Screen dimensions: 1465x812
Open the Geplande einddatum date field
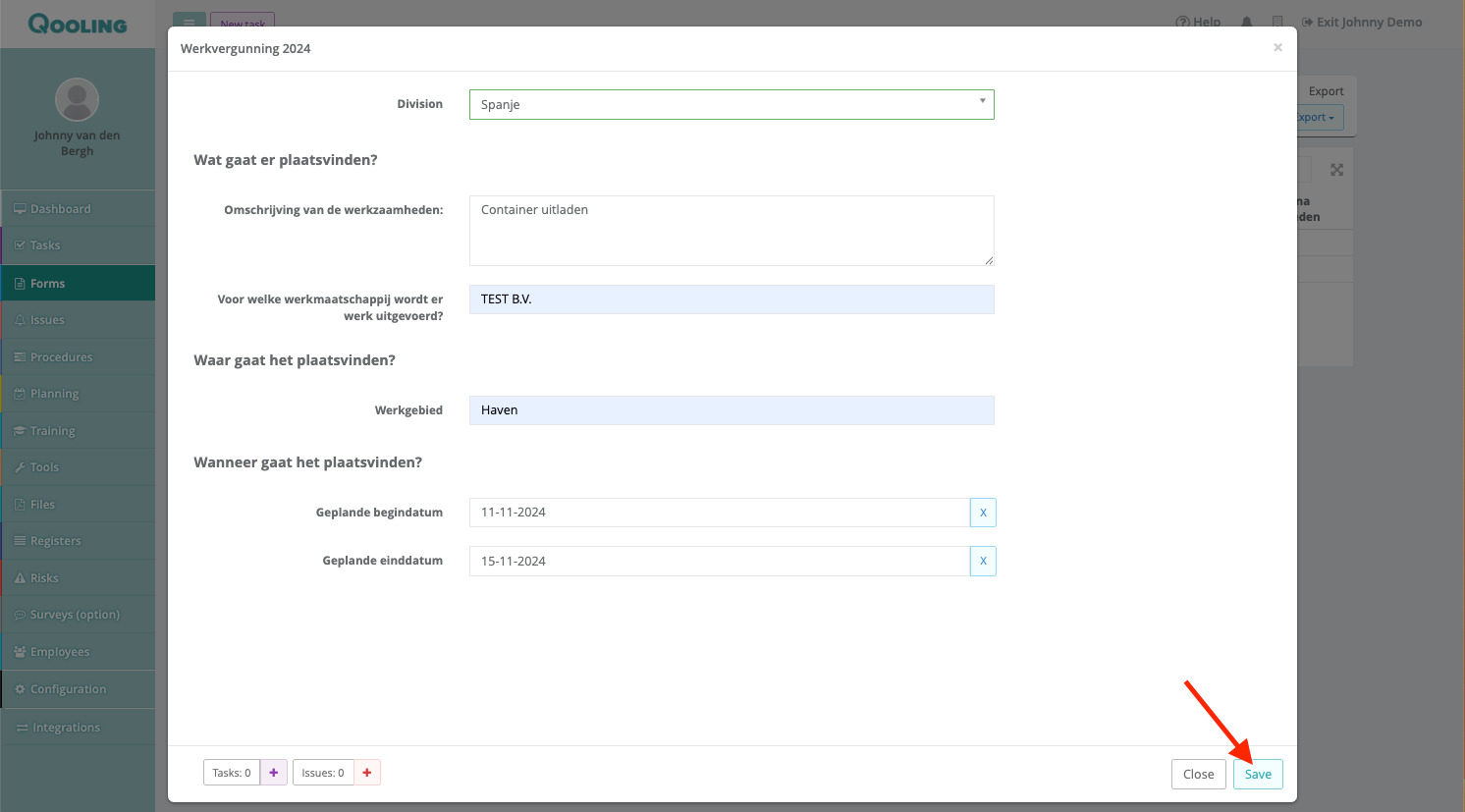(x=719, y=561)
